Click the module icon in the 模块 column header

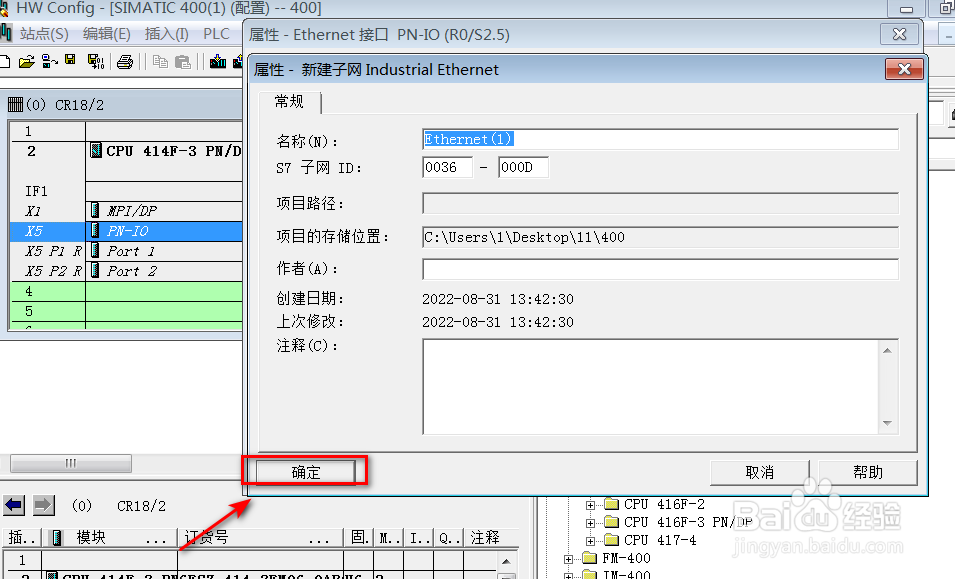(56, 537)
